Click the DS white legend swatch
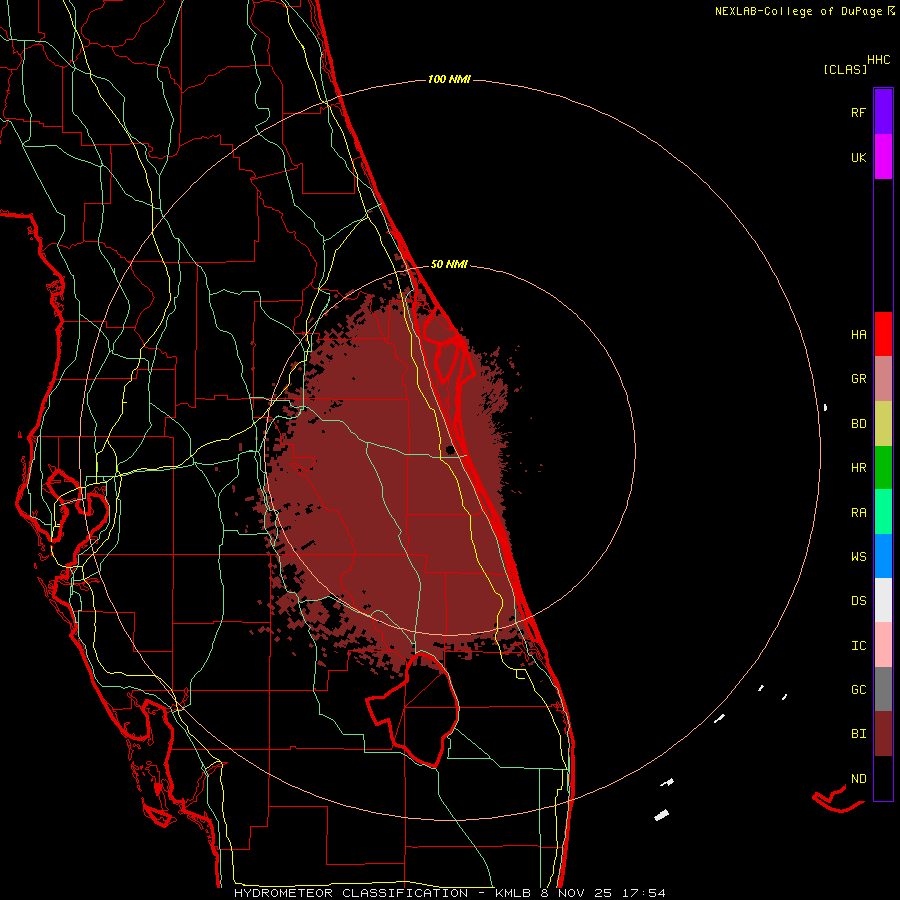Viewport: 900px width, 900px height. 883,600
